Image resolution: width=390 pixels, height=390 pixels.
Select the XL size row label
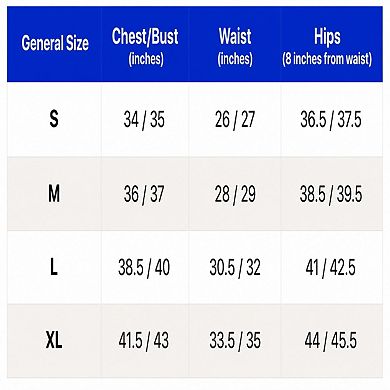(54, 341)
